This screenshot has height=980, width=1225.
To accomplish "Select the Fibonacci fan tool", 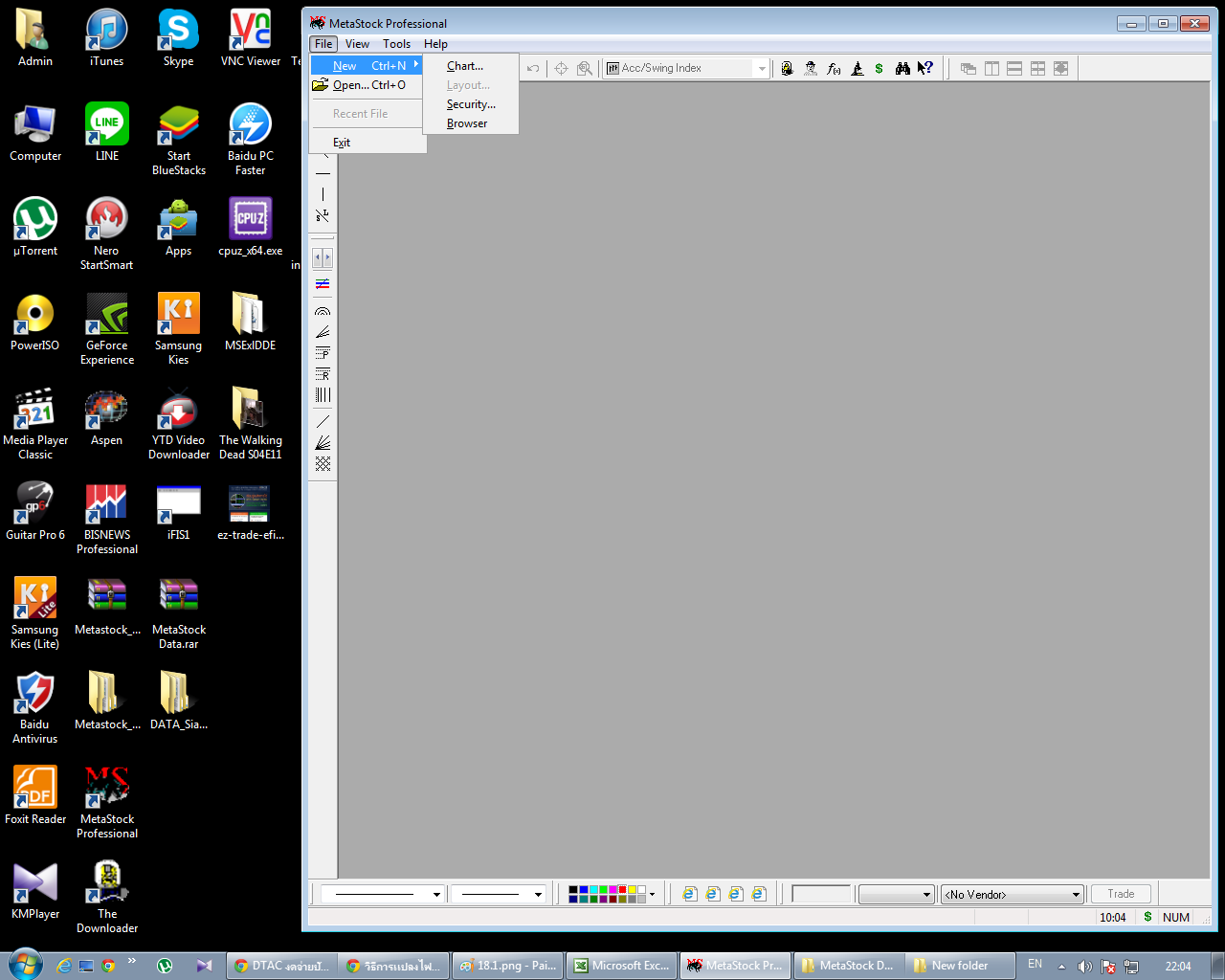I will (x=323, y=332).
